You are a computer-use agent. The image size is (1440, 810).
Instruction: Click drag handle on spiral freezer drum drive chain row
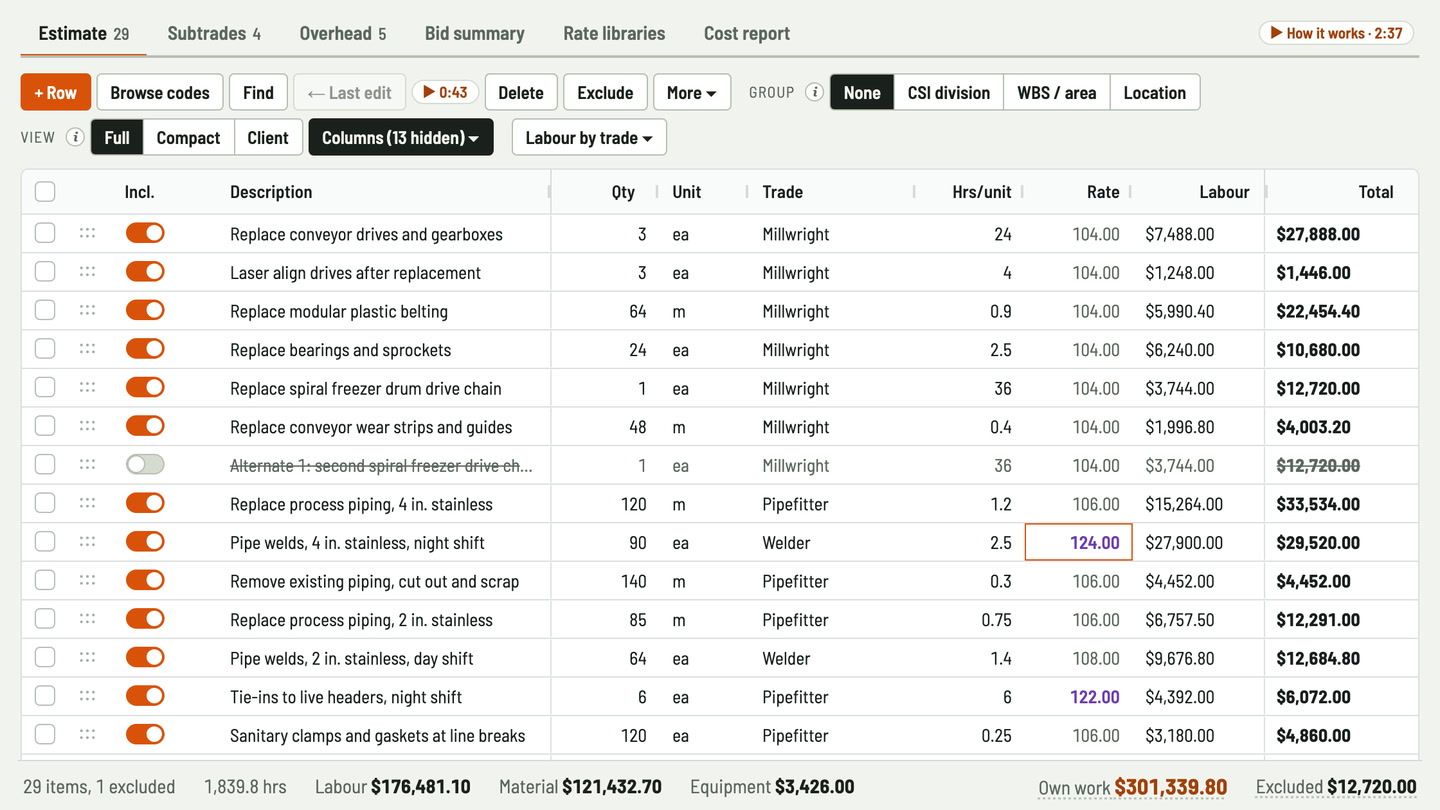[x=87, y=388]
